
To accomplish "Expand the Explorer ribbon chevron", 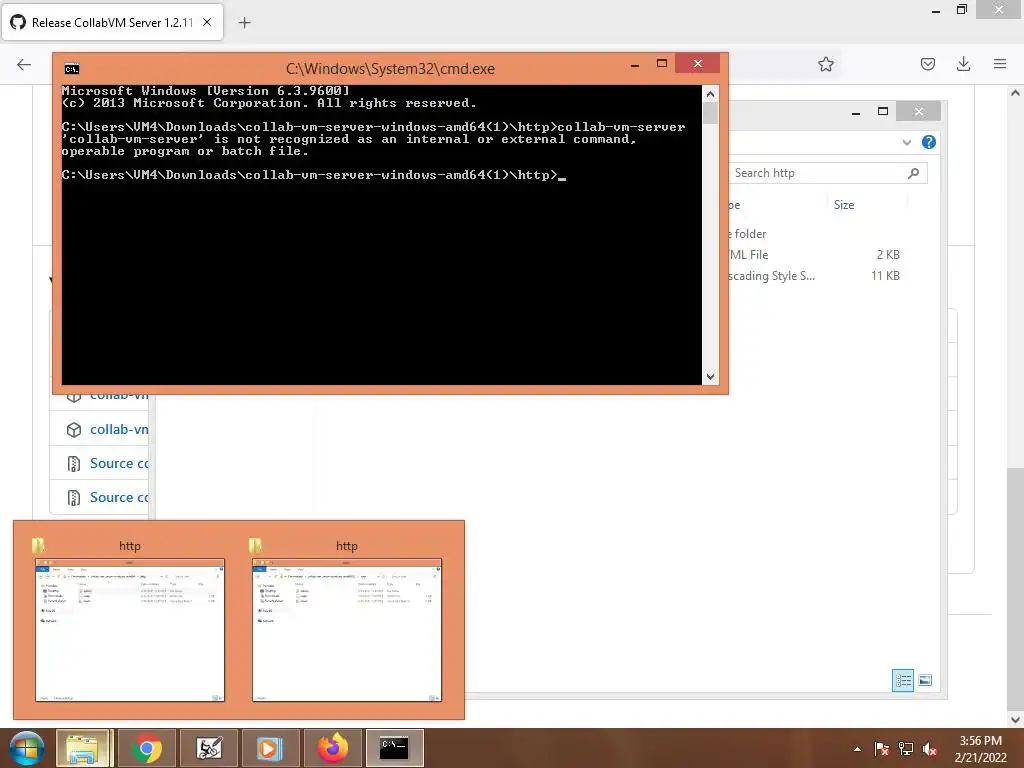I will point(906,142).
